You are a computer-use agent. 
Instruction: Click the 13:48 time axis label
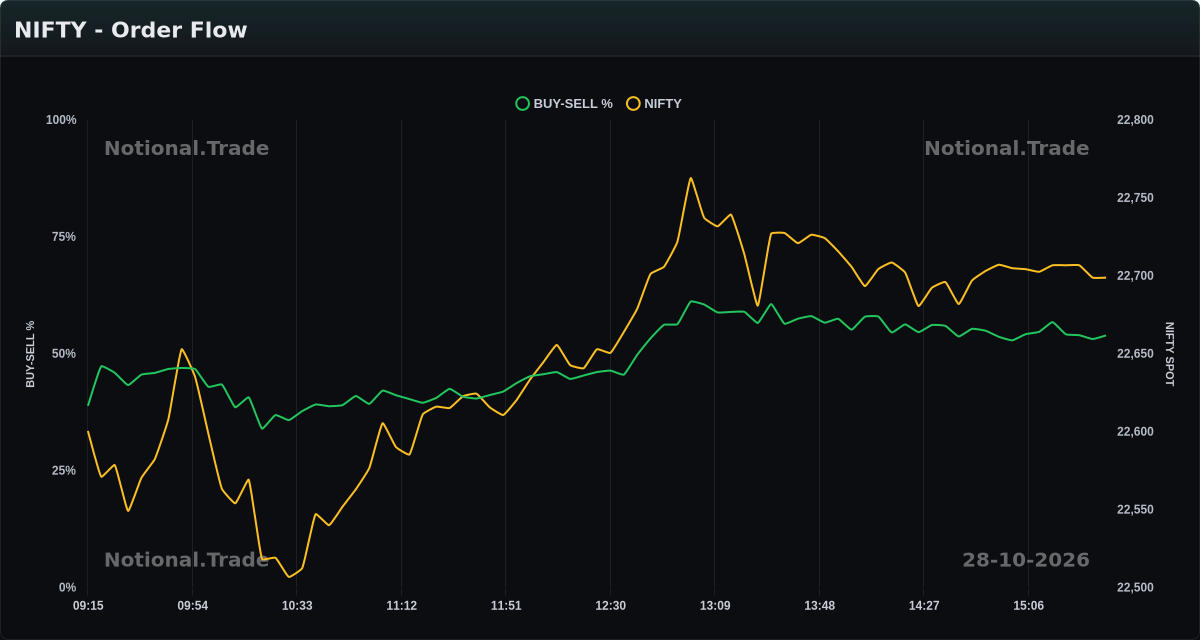pos(819,606)
